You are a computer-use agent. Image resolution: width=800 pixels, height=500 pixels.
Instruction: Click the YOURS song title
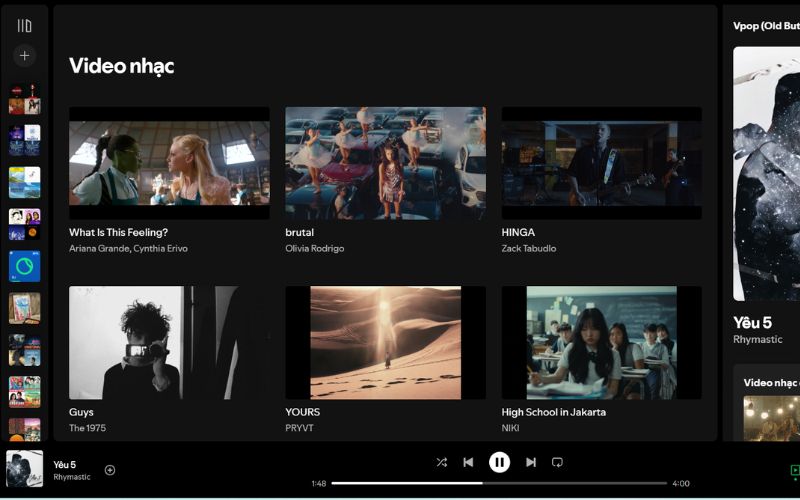303,412
